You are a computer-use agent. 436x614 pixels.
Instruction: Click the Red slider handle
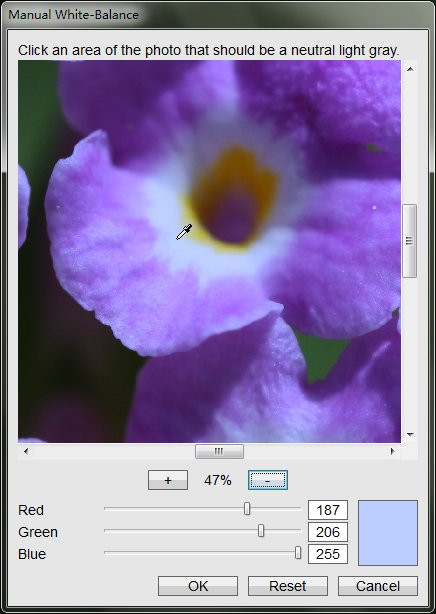pos(247,509)
